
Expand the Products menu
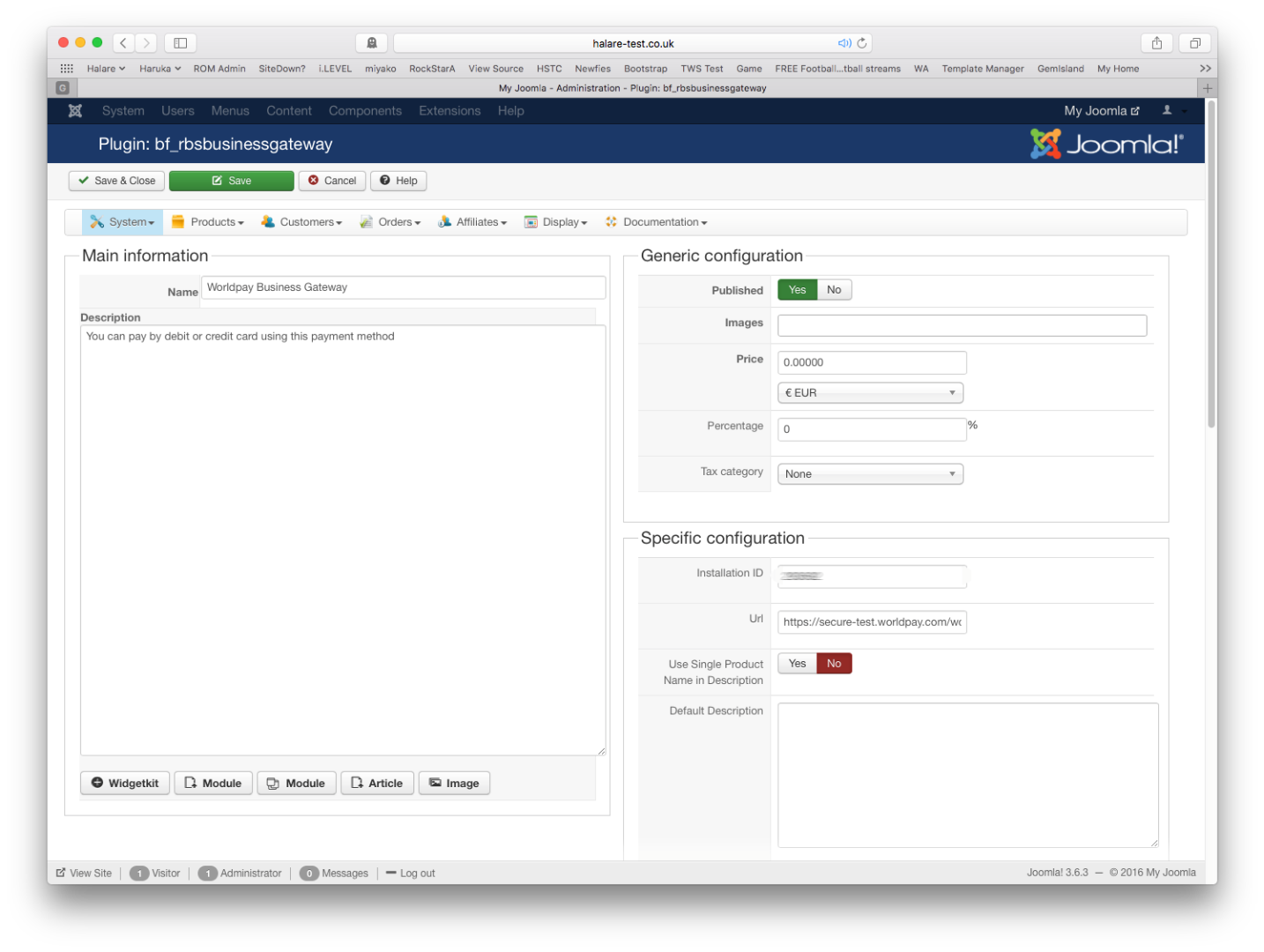tap(208, 222)
